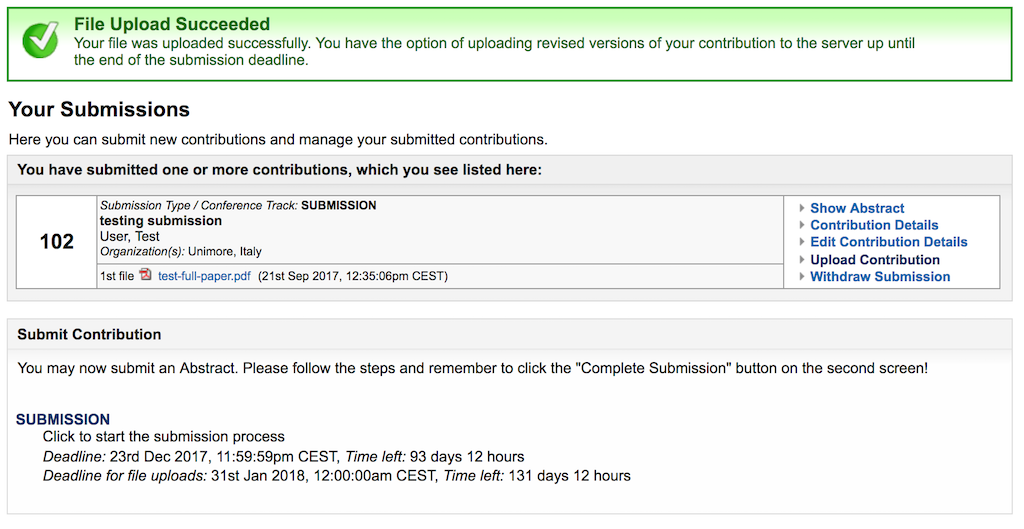This screenshot has width=1024, height=529.
Task: Edit Contribution Details of submission 102
Action: point(889,242)
